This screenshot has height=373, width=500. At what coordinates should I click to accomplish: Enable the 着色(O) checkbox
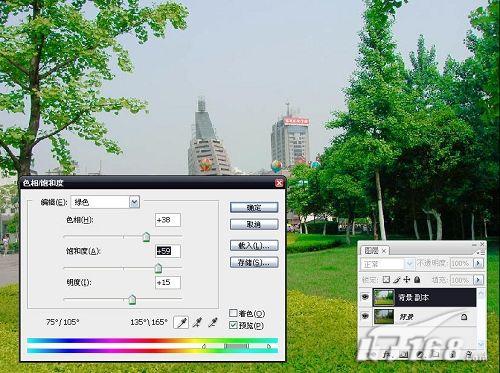click(233, 313)
